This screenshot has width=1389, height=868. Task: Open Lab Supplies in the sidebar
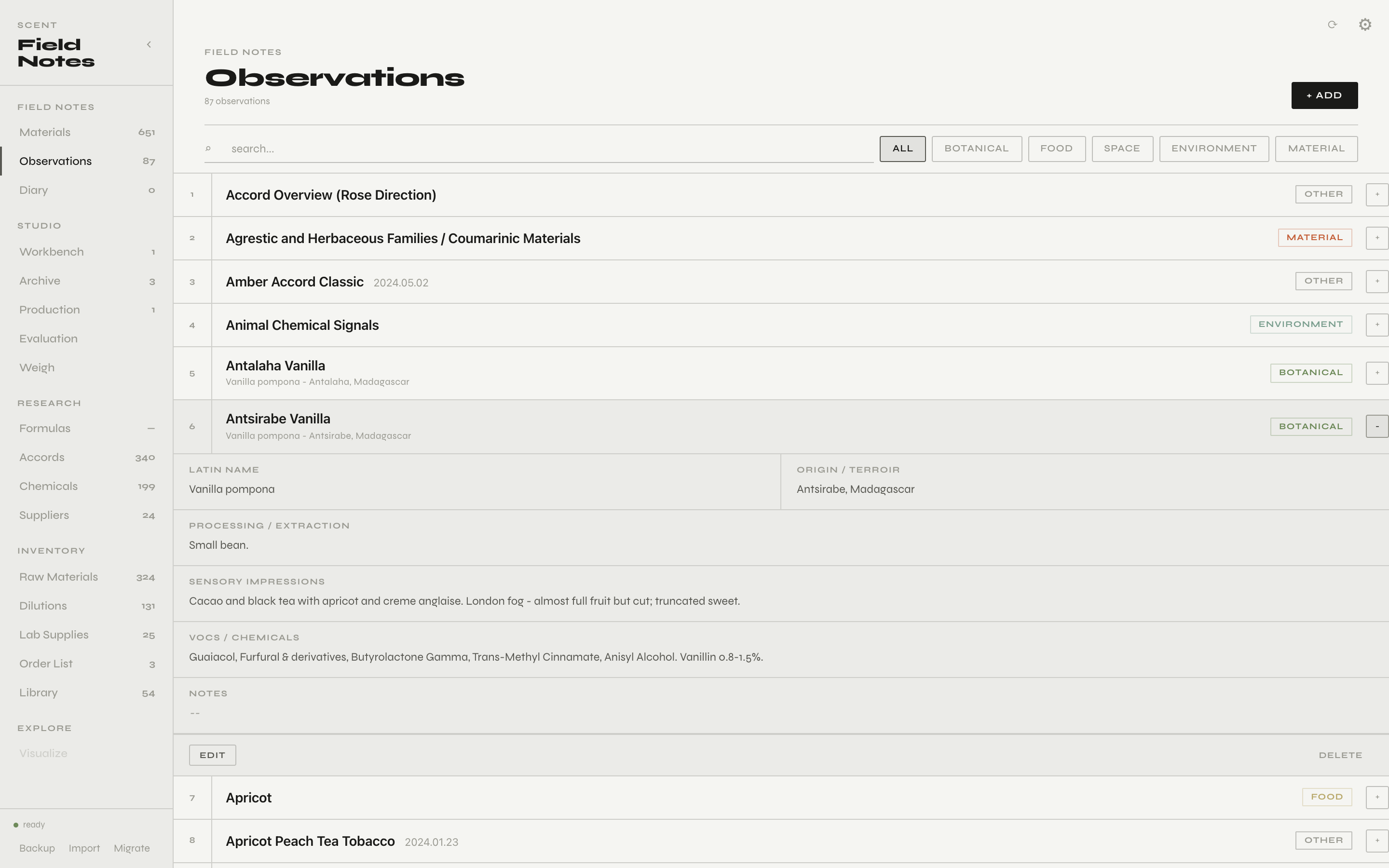pyautogui.click(x=87, y=635)
